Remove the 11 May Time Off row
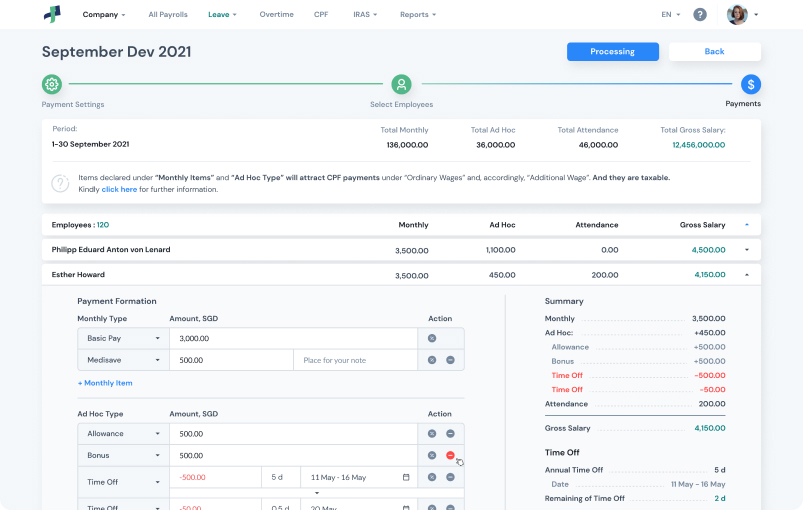803x510 pixels. pos(450,477)
